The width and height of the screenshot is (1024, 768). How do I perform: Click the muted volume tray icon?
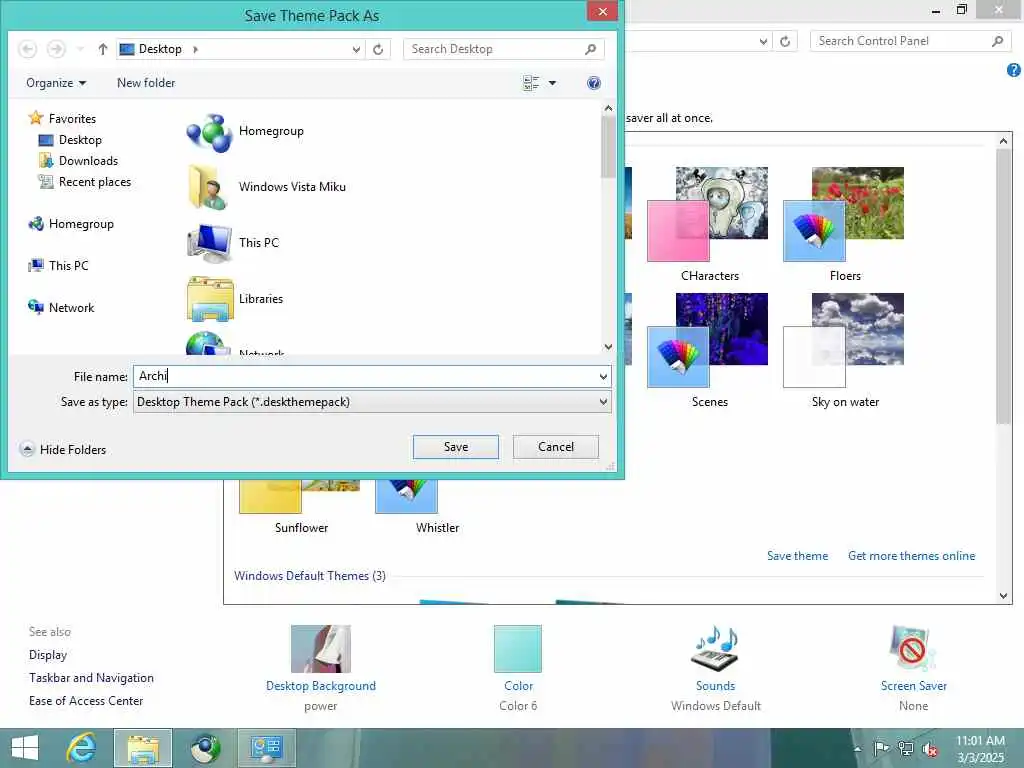[929, 750]
